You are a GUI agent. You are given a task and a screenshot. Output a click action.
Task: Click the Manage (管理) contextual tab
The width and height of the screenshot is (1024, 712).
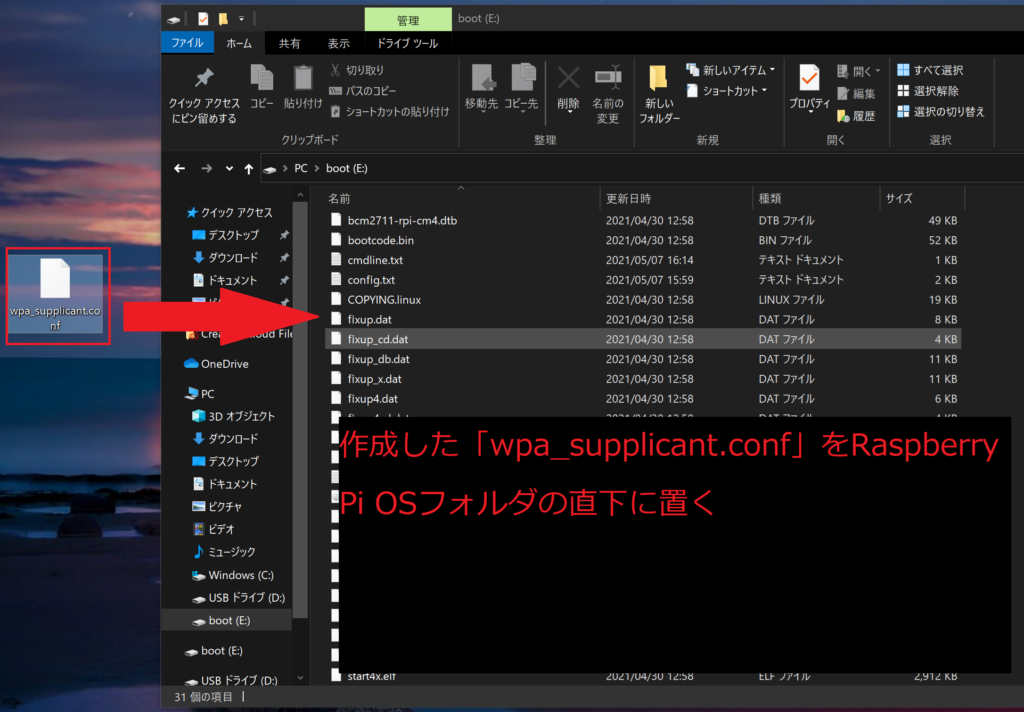click(x=408, y=20)
